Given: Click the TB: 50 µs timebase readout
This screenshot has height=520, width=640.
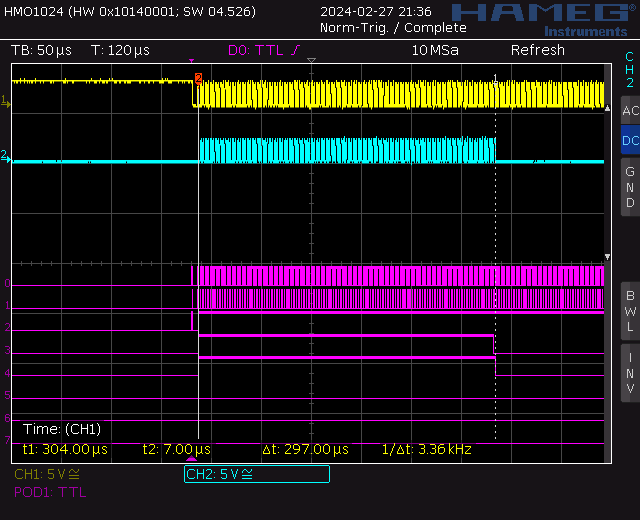Looking at the screenshot, I should click(39, 50).
